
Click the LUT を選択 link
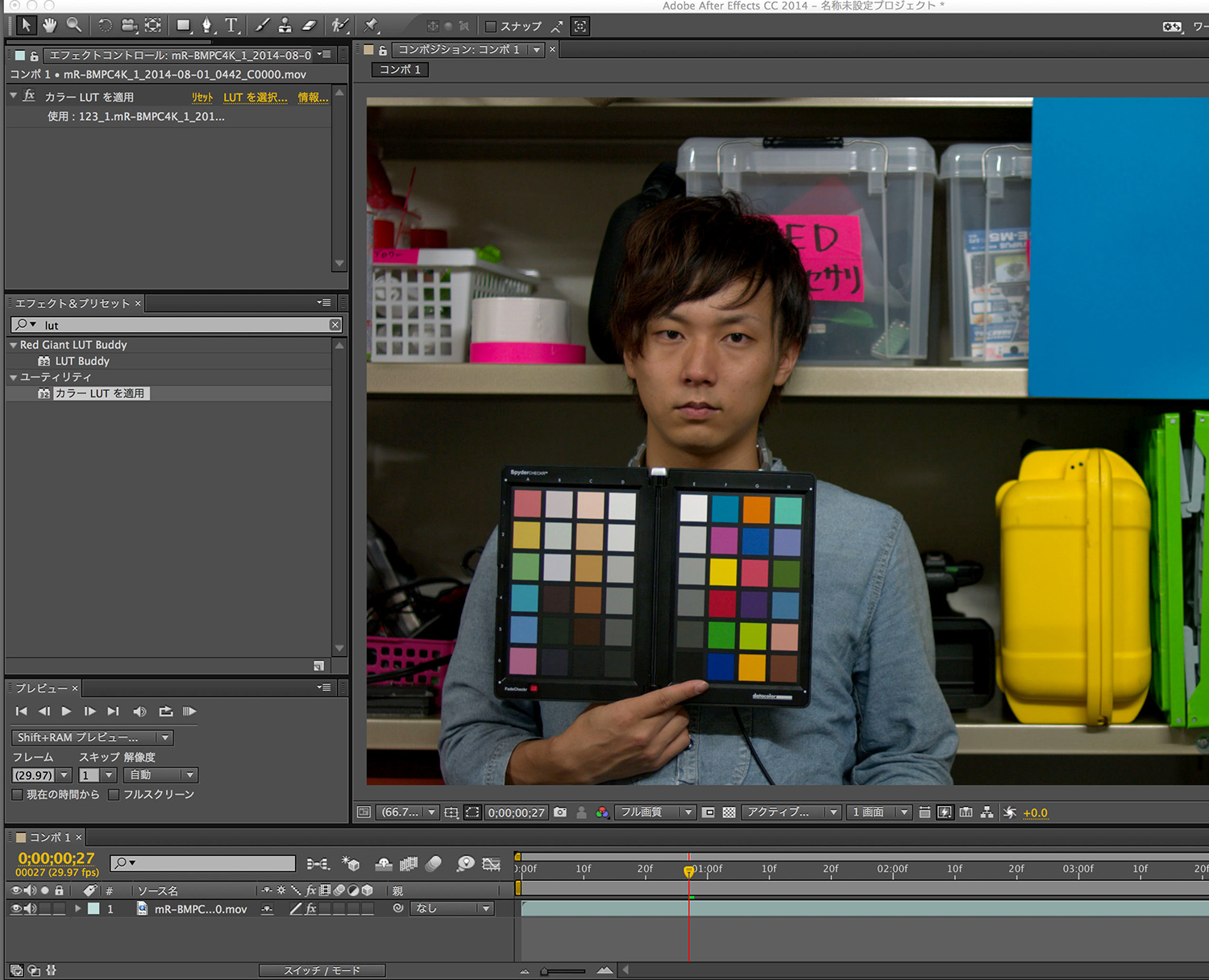point(255,98)
